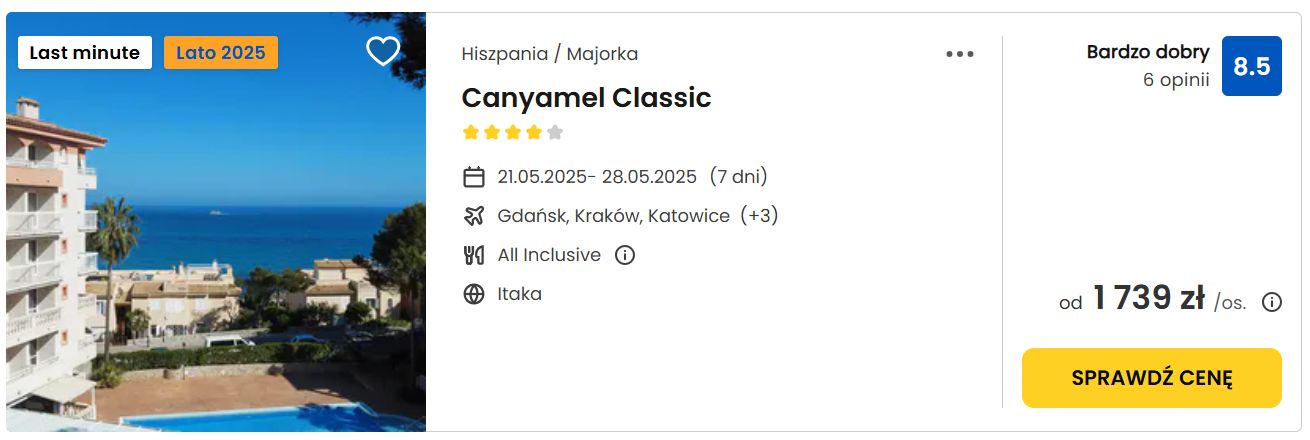Click the 8.5 rating score badge
1310x440 pixels.
point(1252,67)
